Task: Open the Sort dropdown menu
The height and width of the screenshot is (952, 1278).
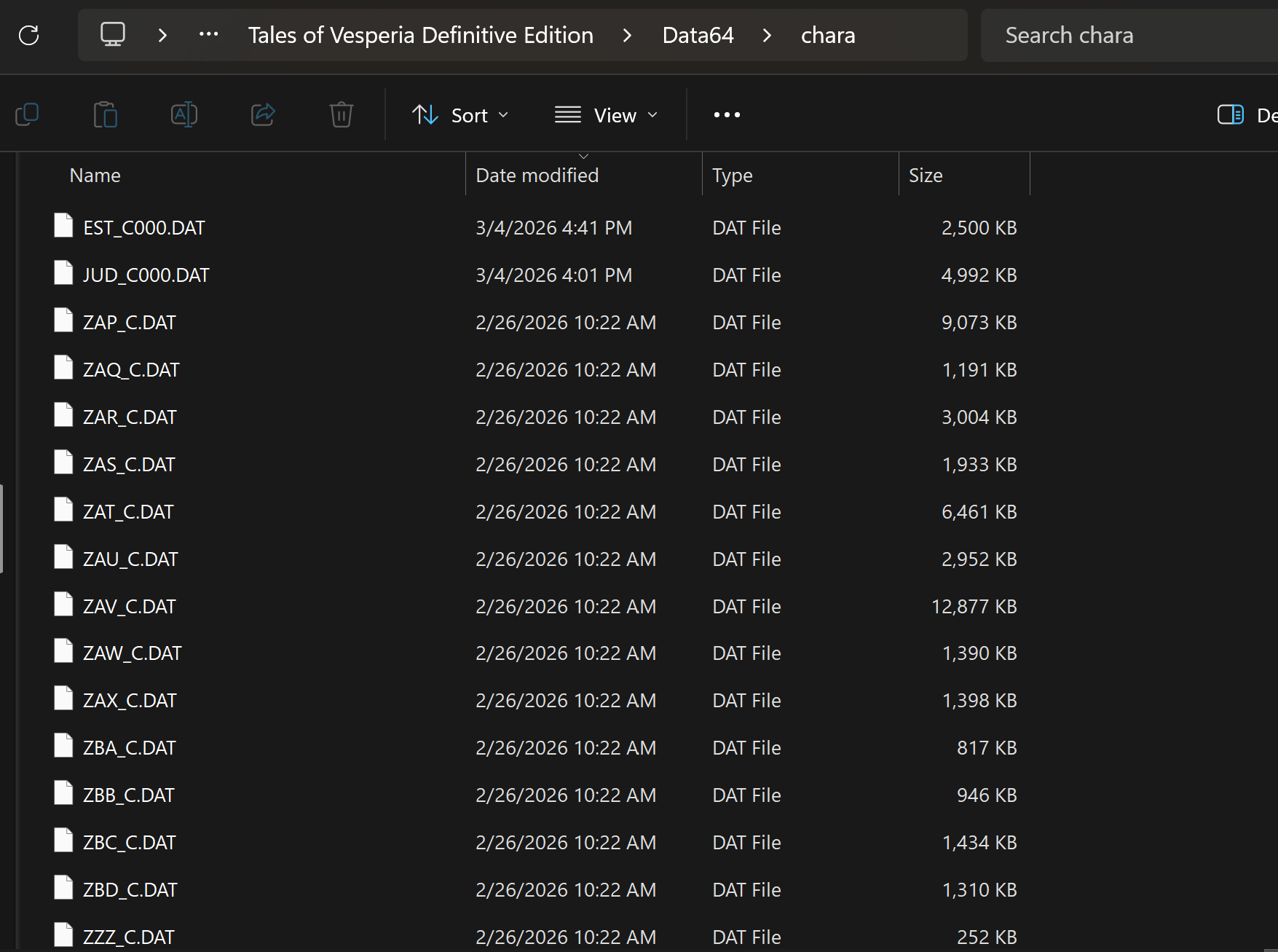Action: (460, 115)
